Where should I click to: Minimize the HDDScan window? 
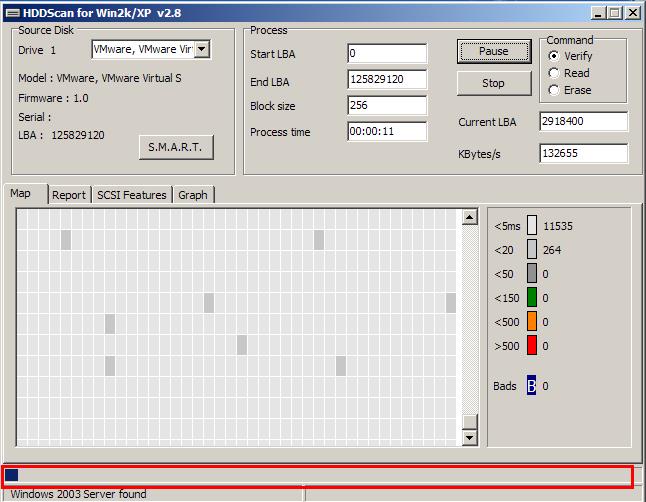(598, 13)
